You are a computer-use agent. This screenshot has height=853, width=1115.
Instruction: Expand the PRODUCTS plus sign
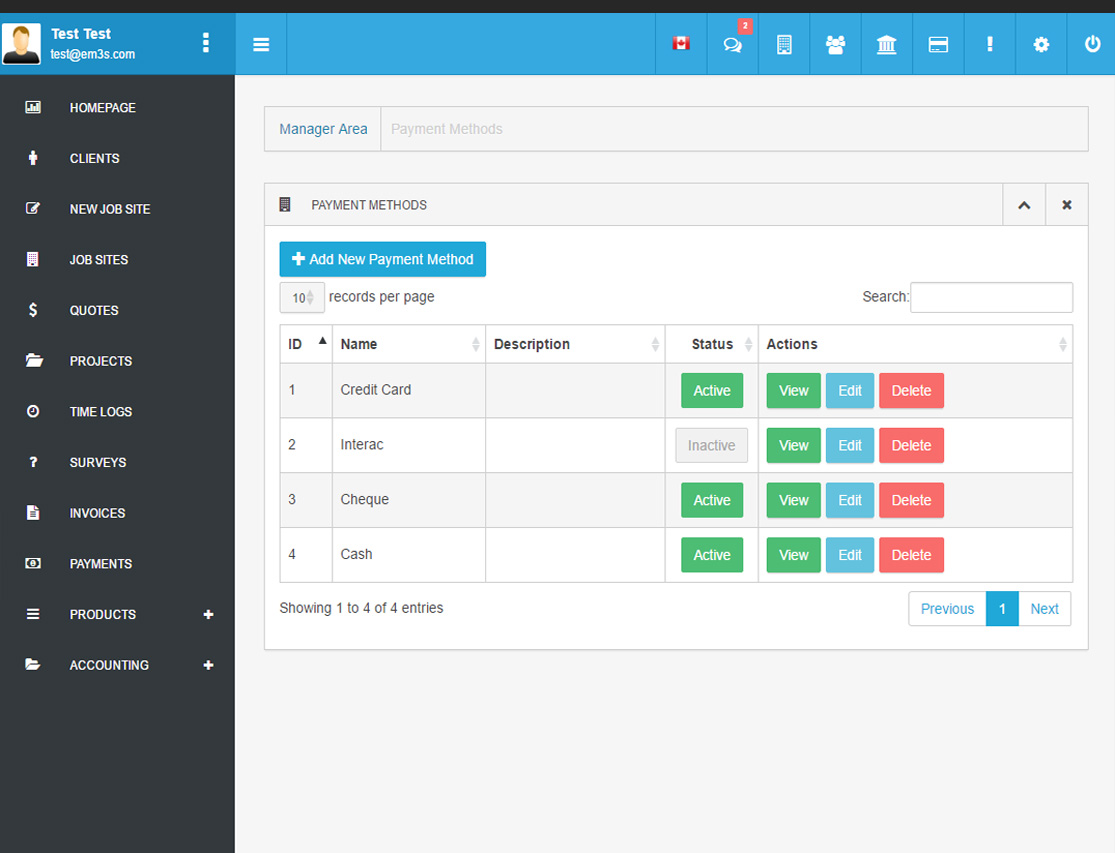click(208, 614)
